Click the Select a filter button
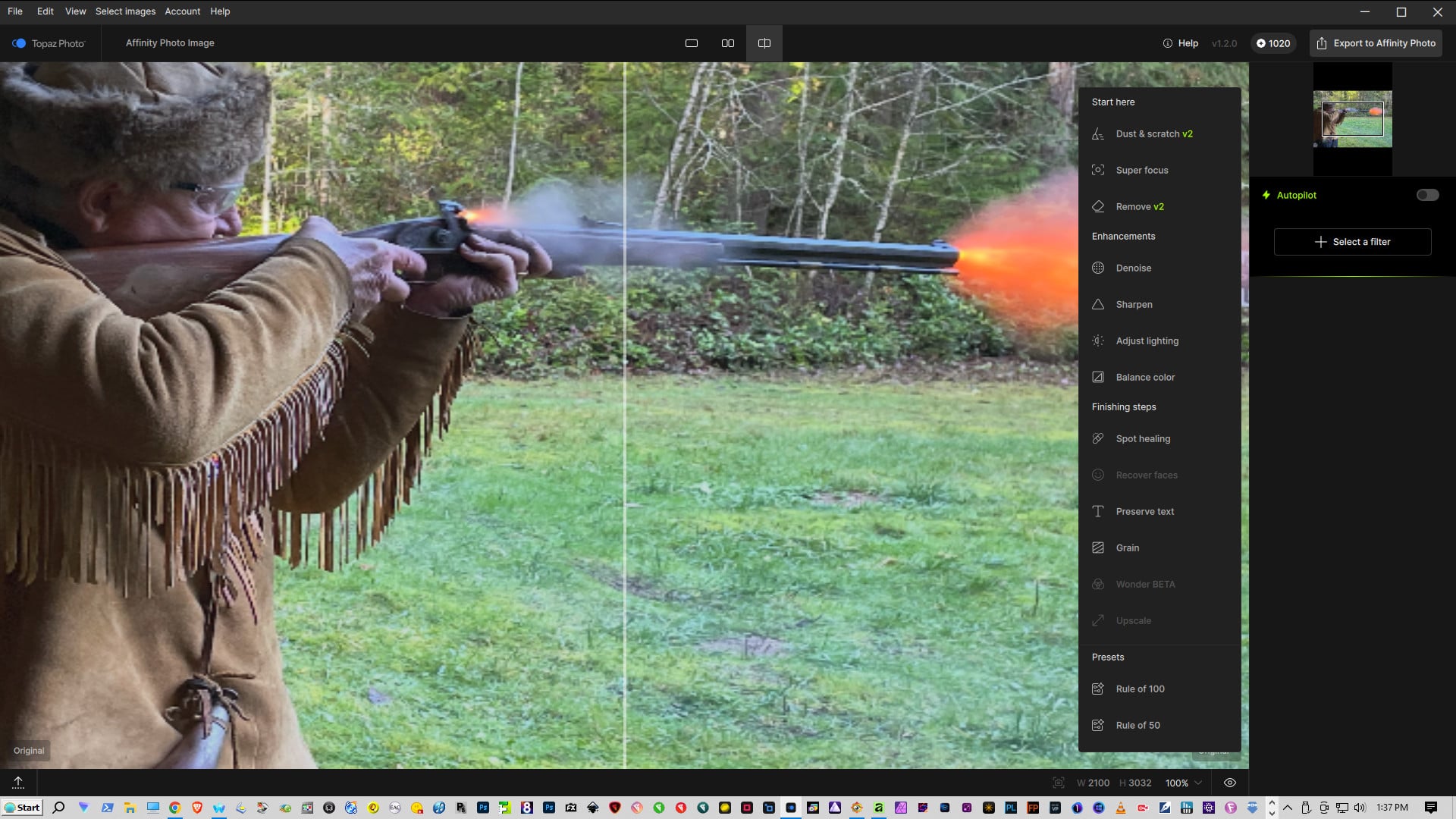 tap(1352, 242)
